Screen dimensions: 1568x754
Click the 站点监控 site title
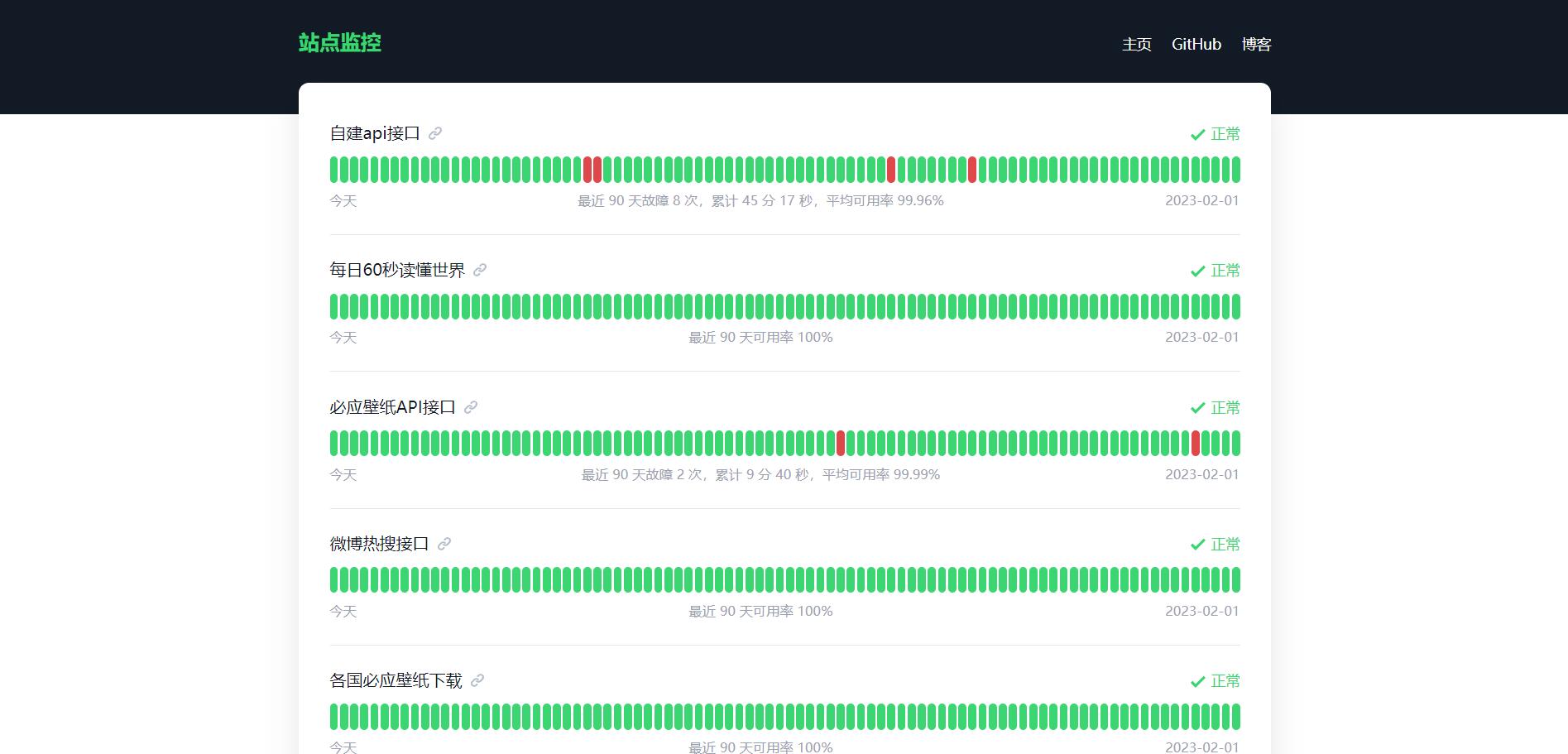(x=339, y=43)
